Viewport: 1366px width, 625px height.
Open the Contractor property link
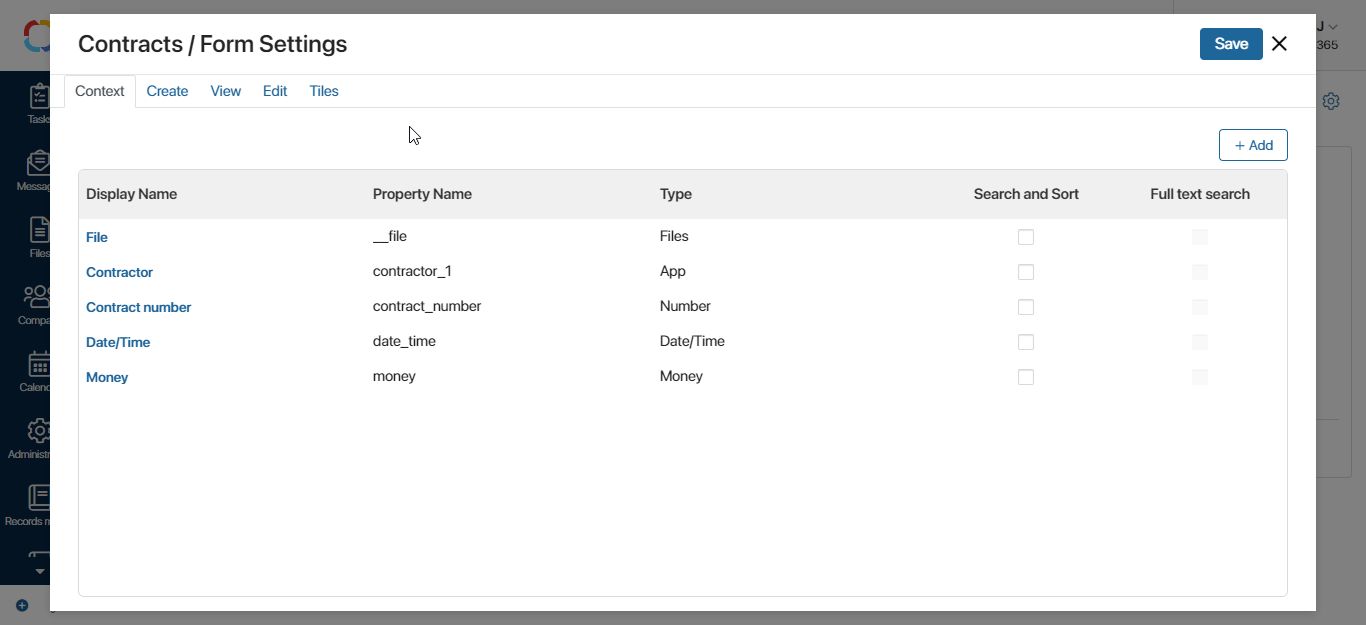click(119, 272)
